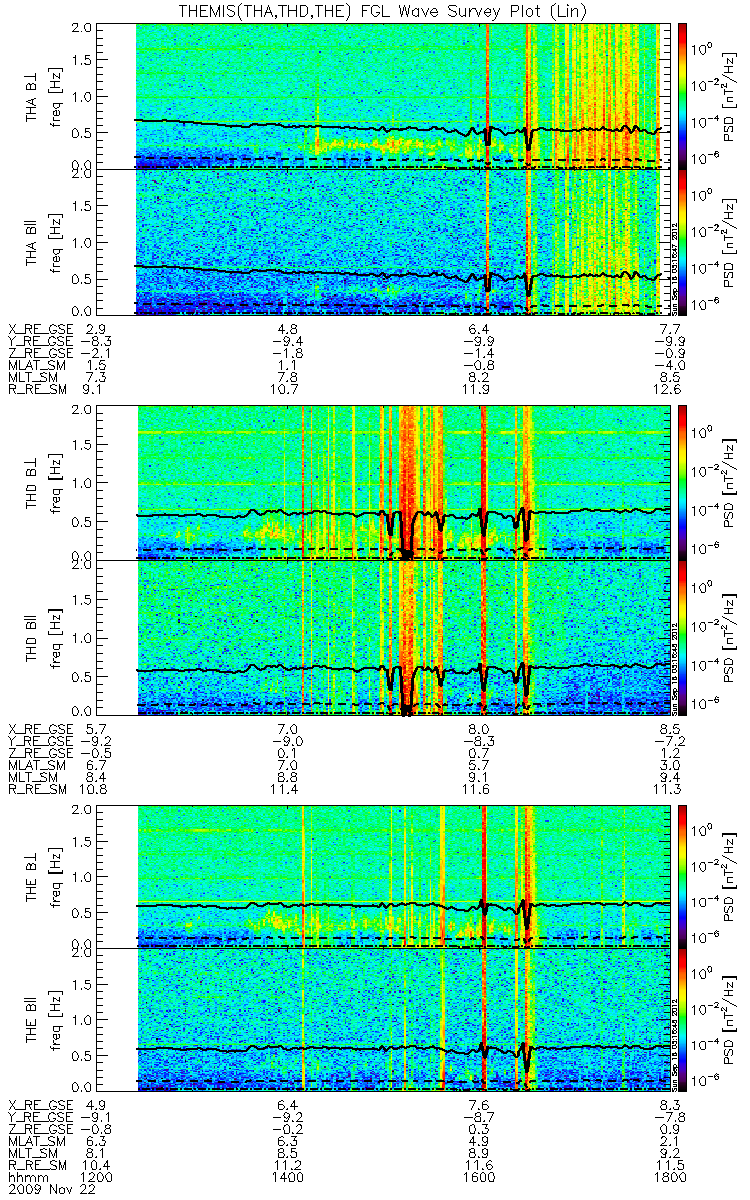Click the 'THA B||' axis label
Image resolution: width=750 pixels, height=1200 pixels.
tap(32, 241)
